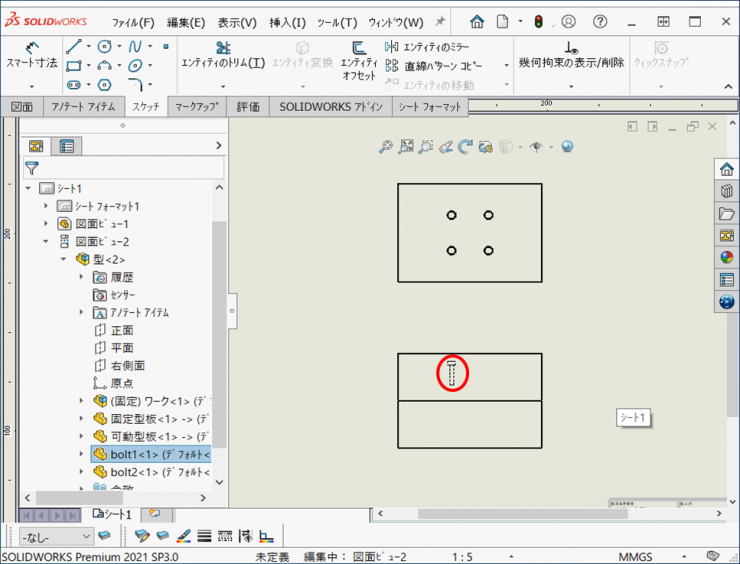
Task: Expand the 図面ビュー1 tree node
Action: (46, 224)
